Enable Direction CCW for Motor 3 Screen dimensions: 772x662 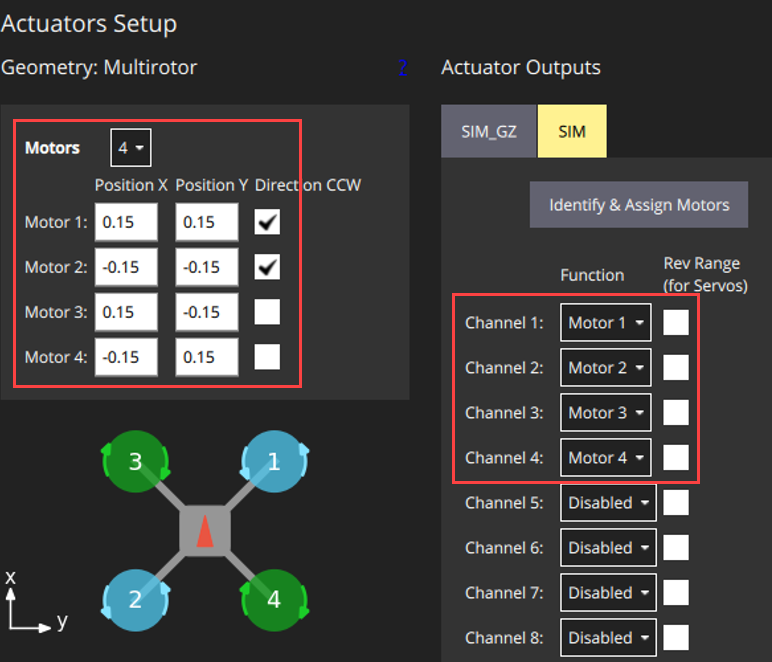pyautogui.click(x=267, y=312)
